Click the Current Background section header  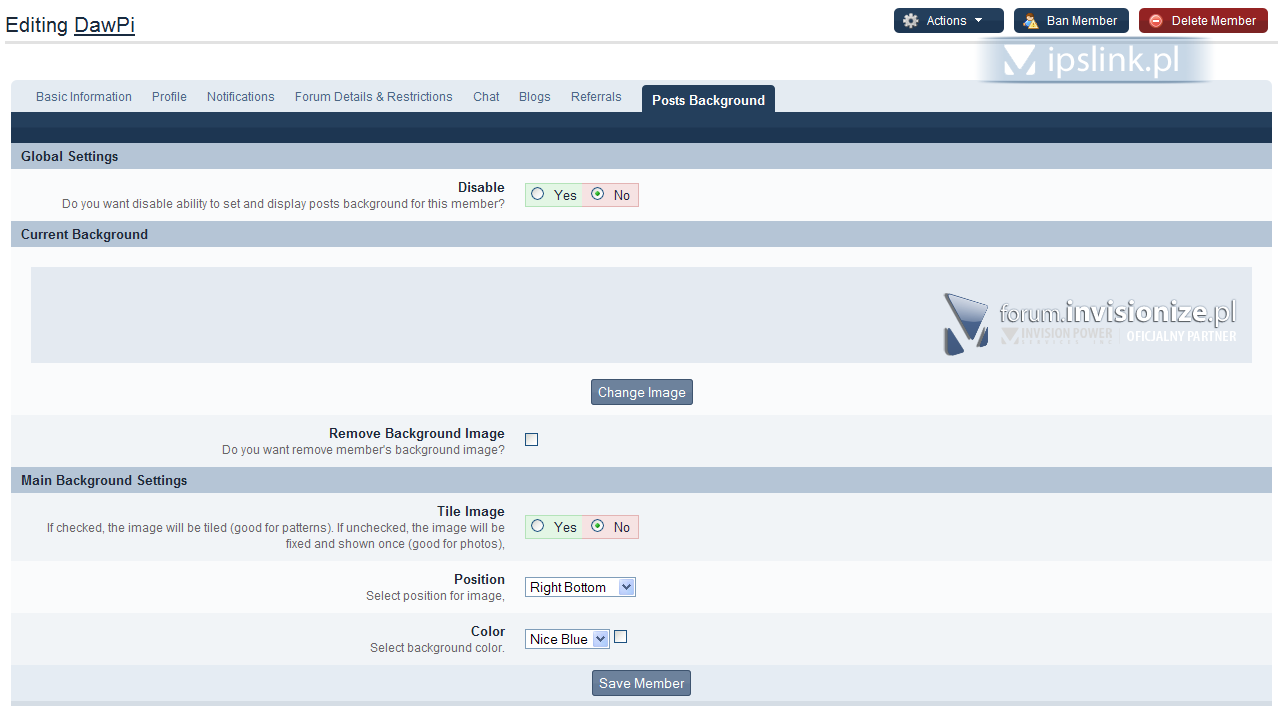(x=641, y=234)
